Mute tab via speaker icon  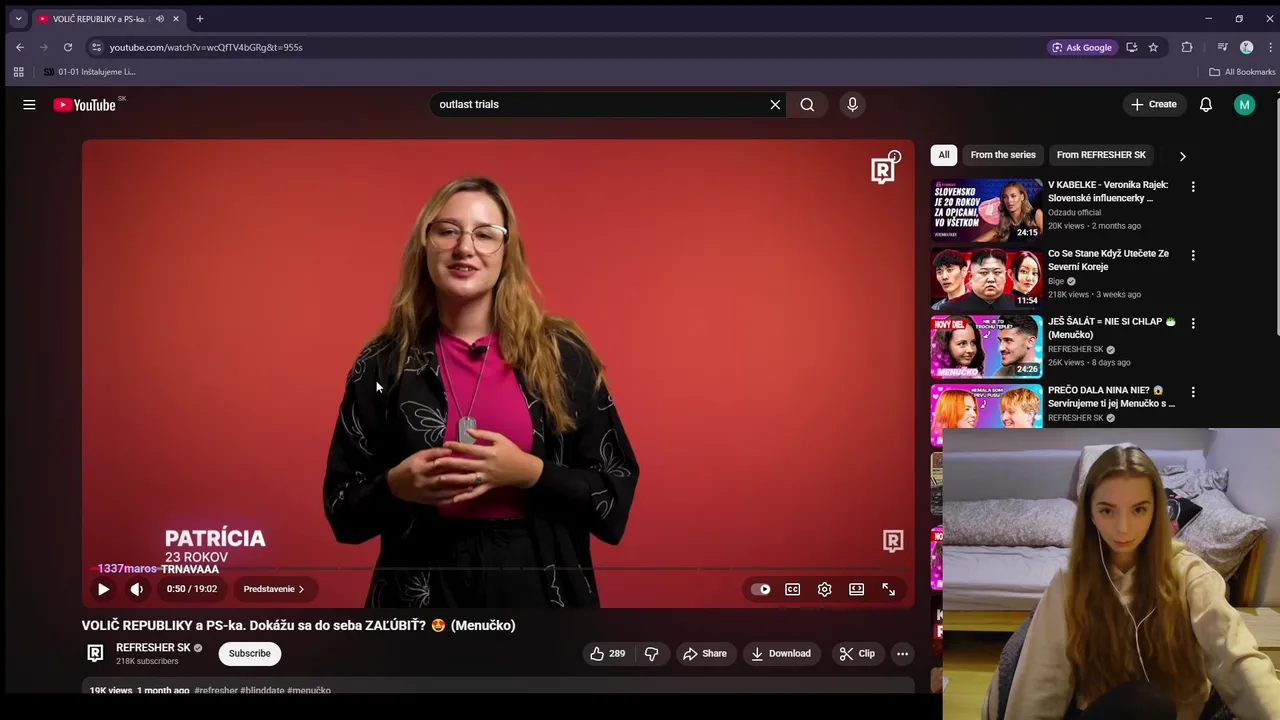tap(160, 19)
